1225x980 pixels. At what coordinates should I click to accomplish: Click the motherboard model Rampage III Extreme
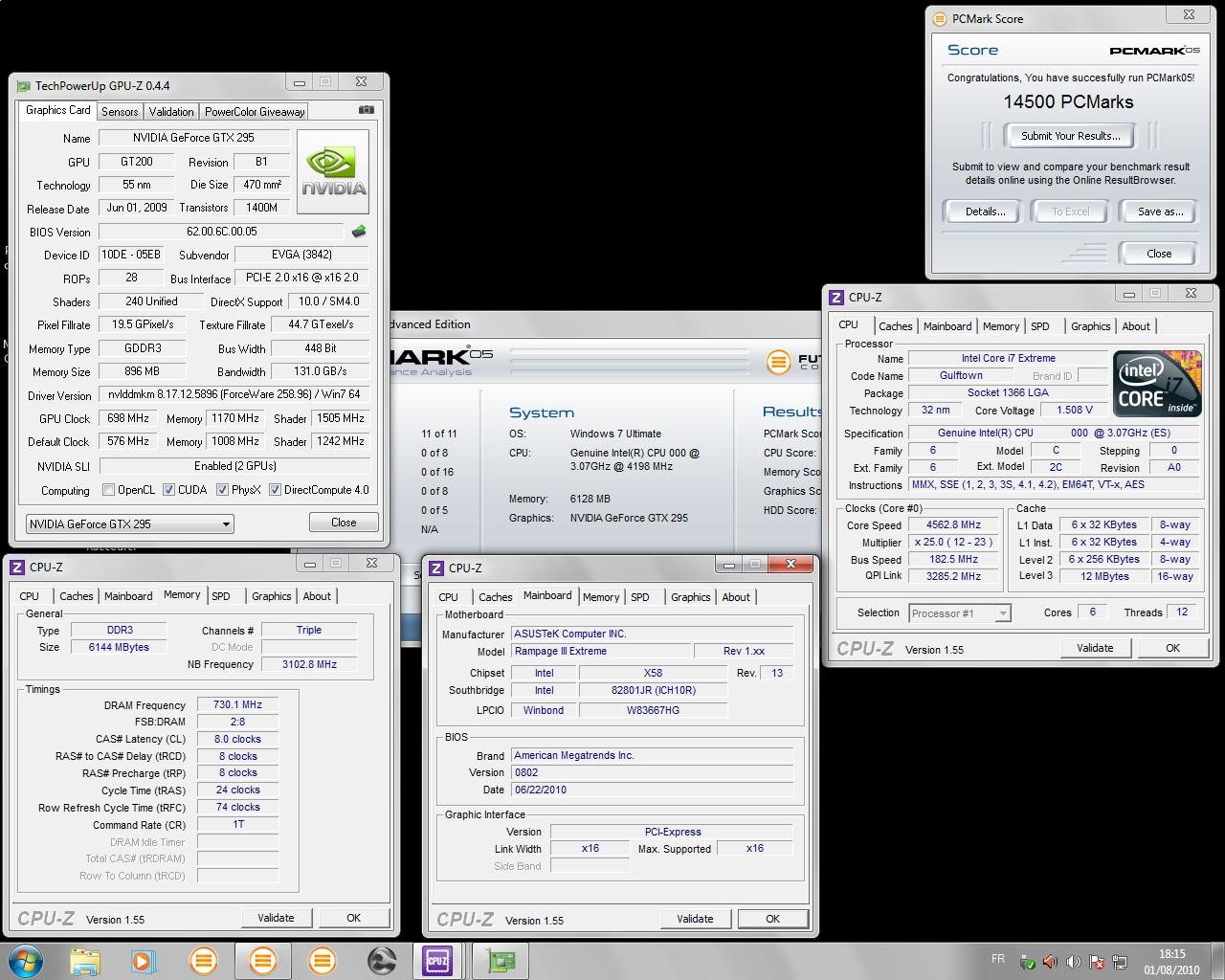click(600, 652)
